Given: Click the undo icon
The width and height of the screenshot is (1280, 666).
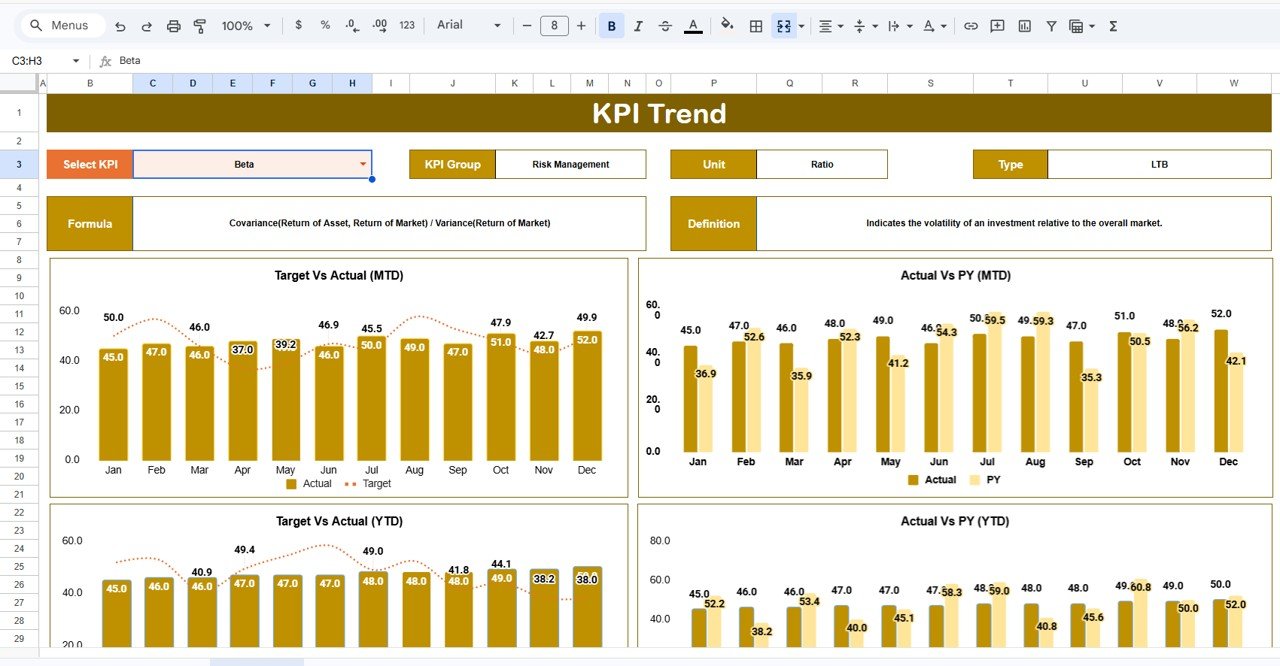Looking at the screenshot, I should click(x=120, y=25).
